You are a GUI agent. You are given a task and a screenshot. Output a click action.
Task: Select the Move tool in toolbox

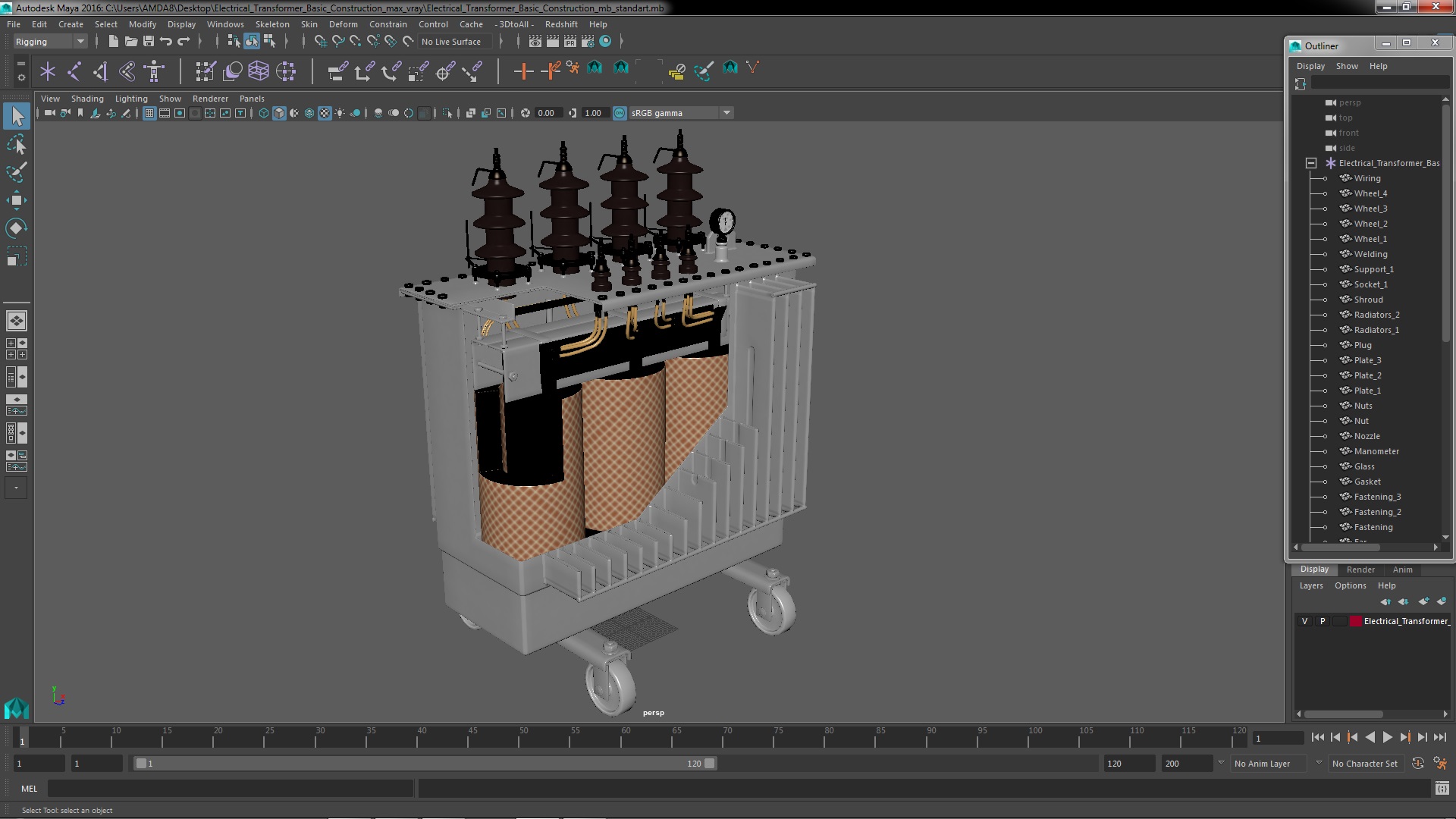pyautogui.click(x=16, y=200)
